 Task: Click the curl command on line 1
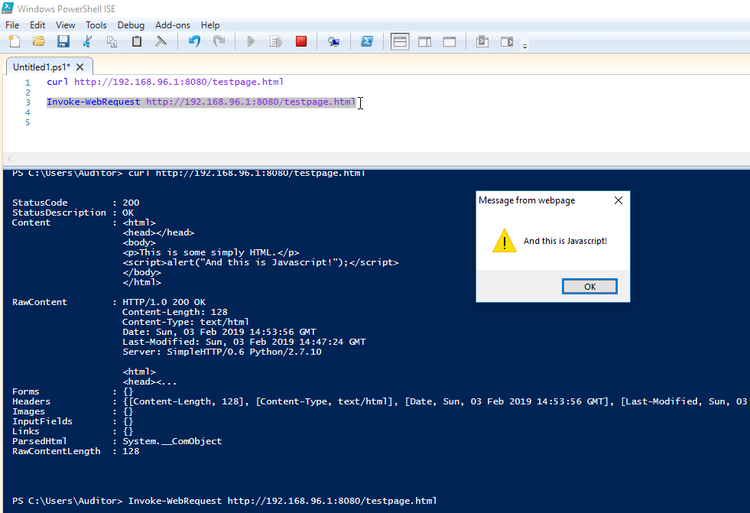point(165,82)
